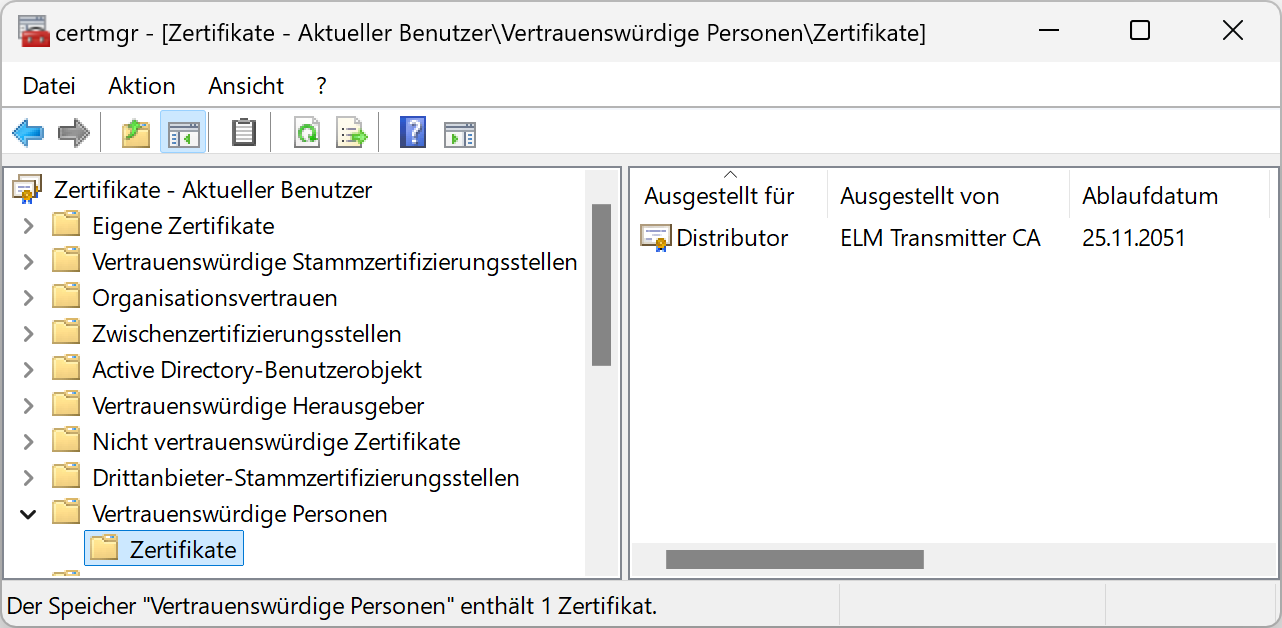Refresh the view with green arrow icon
The height and width of the screenshot is (628, 1282).
307,132
